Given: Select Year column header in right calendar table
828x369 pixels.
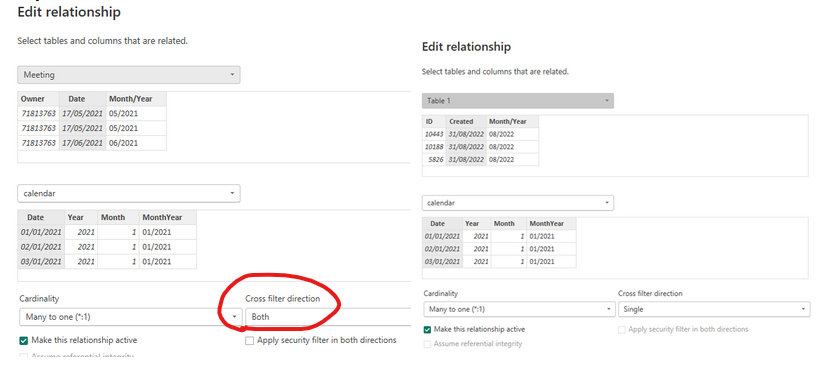Looking at the screenshot, I should 477,223.
